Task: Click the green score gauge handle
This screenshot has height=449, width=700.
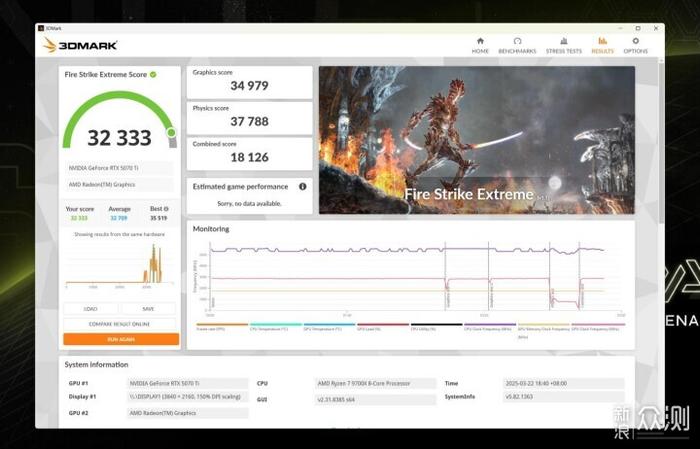Action: tap(171, 133)
